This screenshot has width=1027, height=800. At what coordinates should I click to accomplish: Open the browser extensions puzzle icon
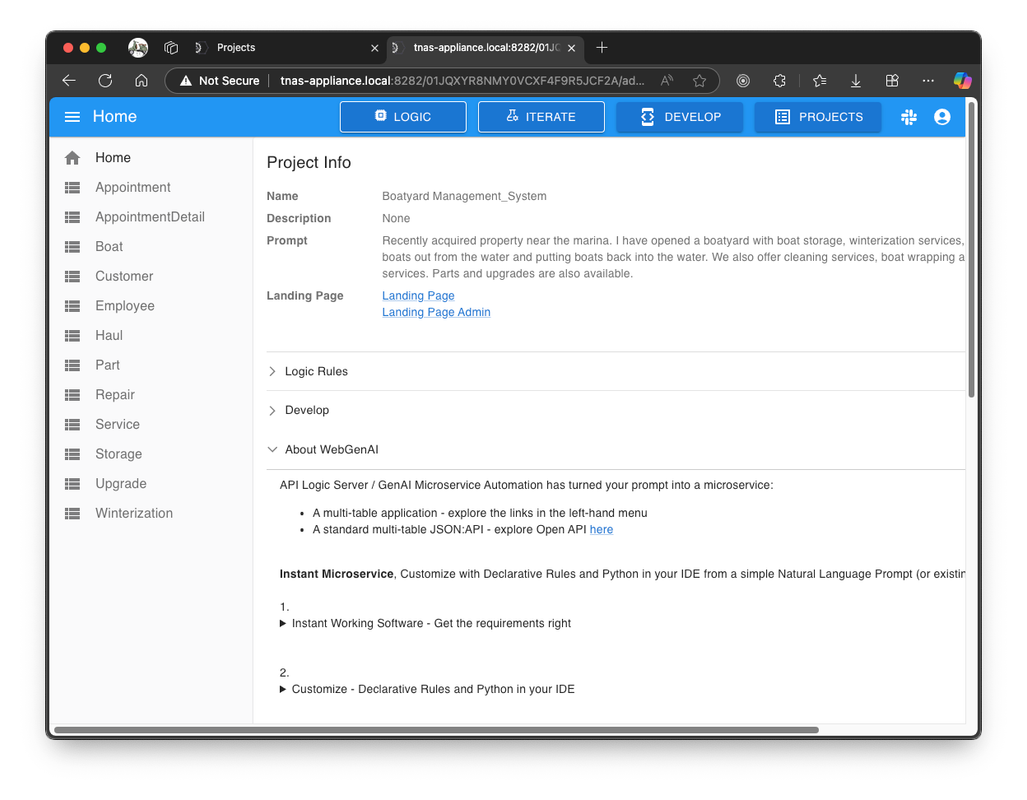coord(779,81)
